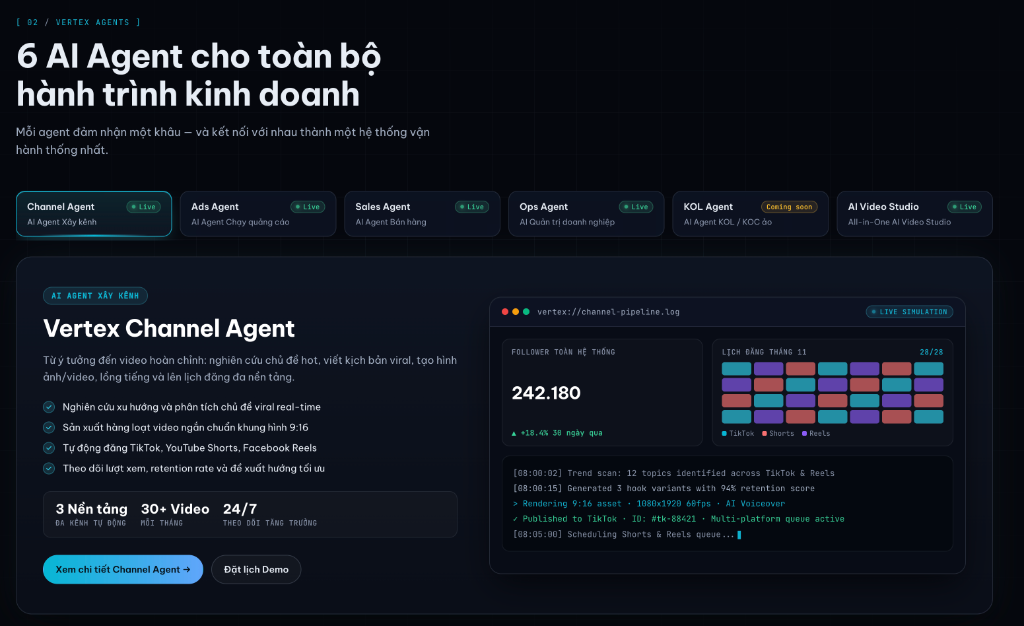
Task: Select the Channel Agent tab
Action: (94, 213)
